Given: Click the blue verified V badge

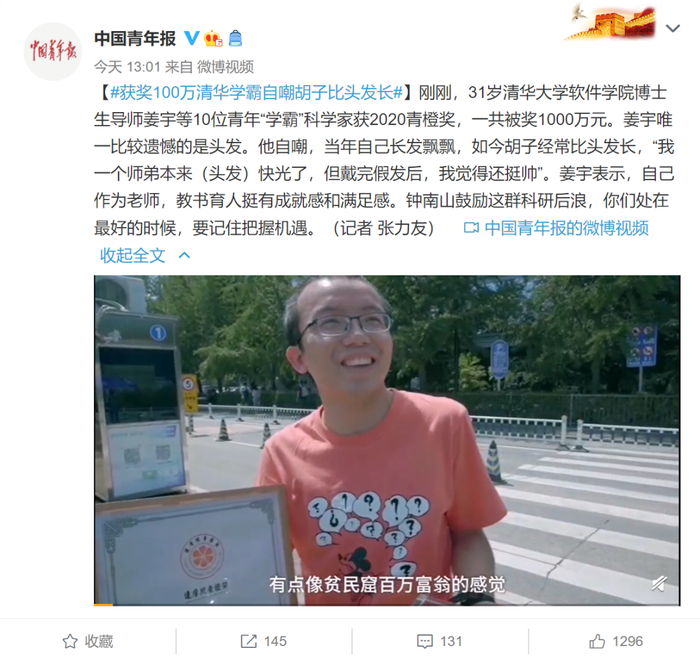Looking at the screenshot, I should [192, 38].
